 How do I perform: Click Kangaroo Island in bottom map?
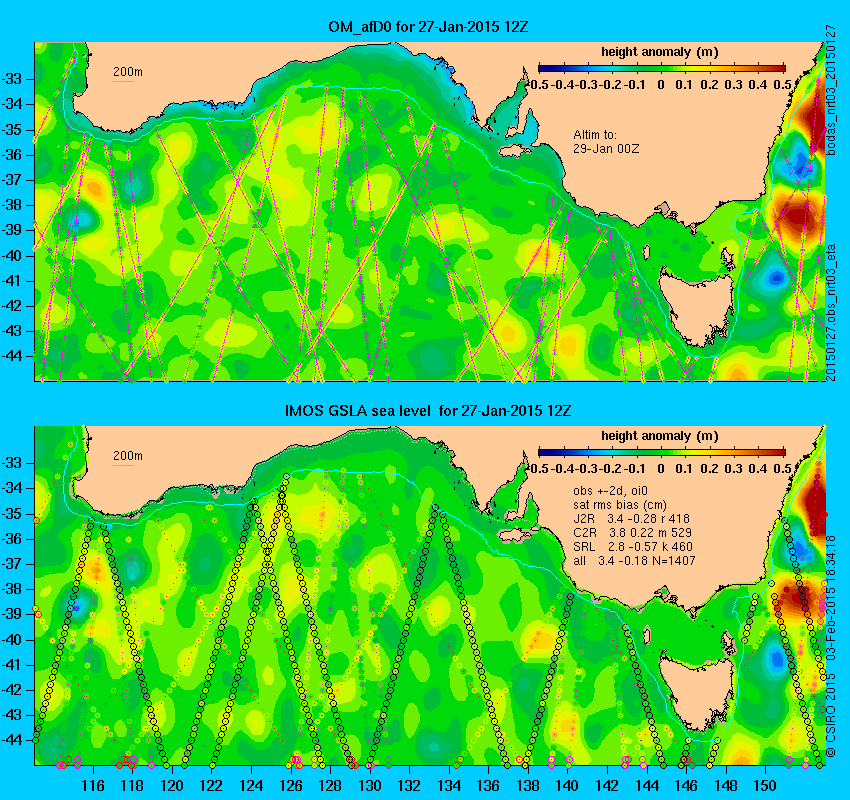518,534
